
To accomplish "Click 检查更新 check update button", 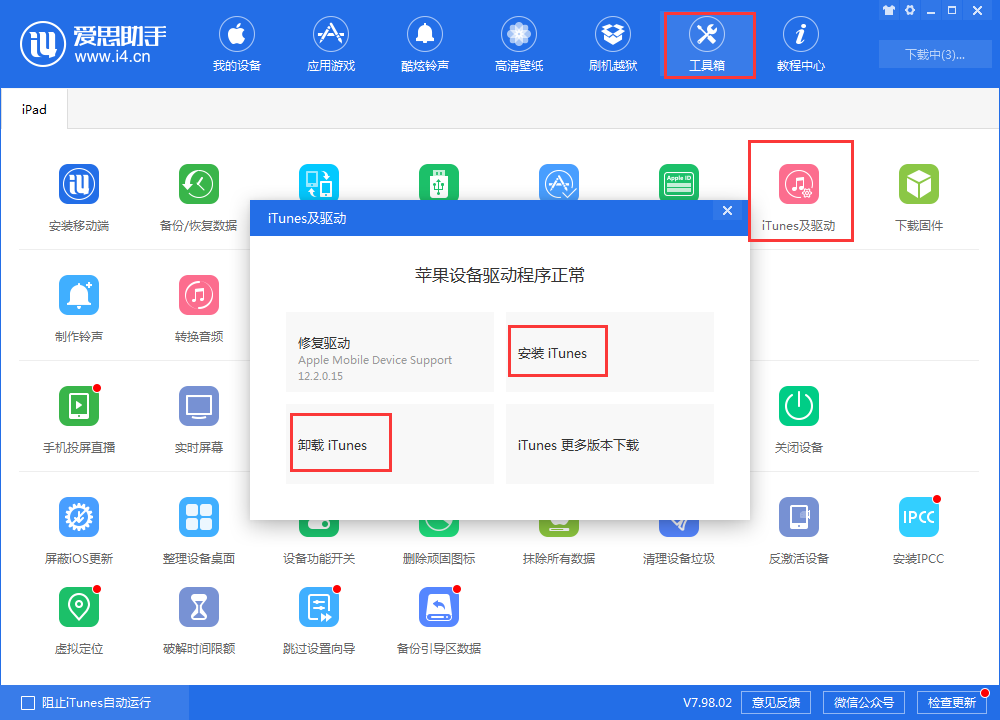I will [952, 703].
